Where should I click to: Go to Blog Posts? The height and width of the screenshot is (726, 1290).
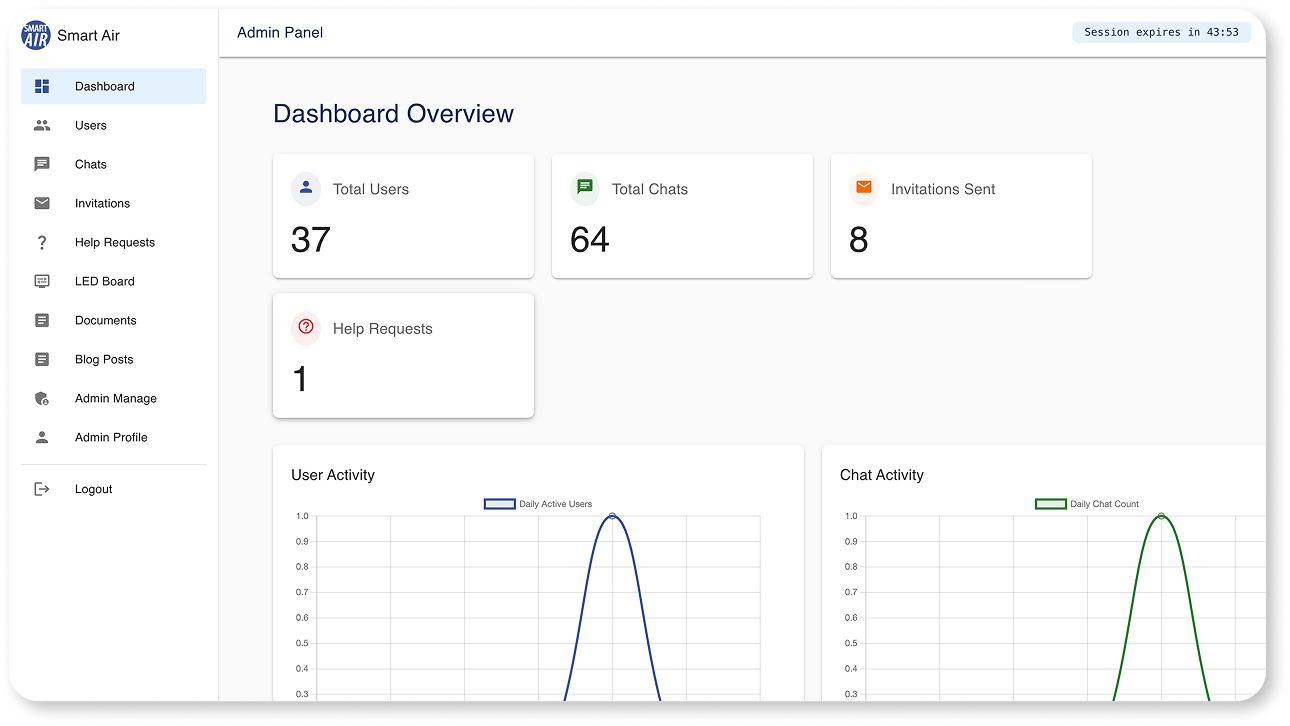[x=114, y=359]
